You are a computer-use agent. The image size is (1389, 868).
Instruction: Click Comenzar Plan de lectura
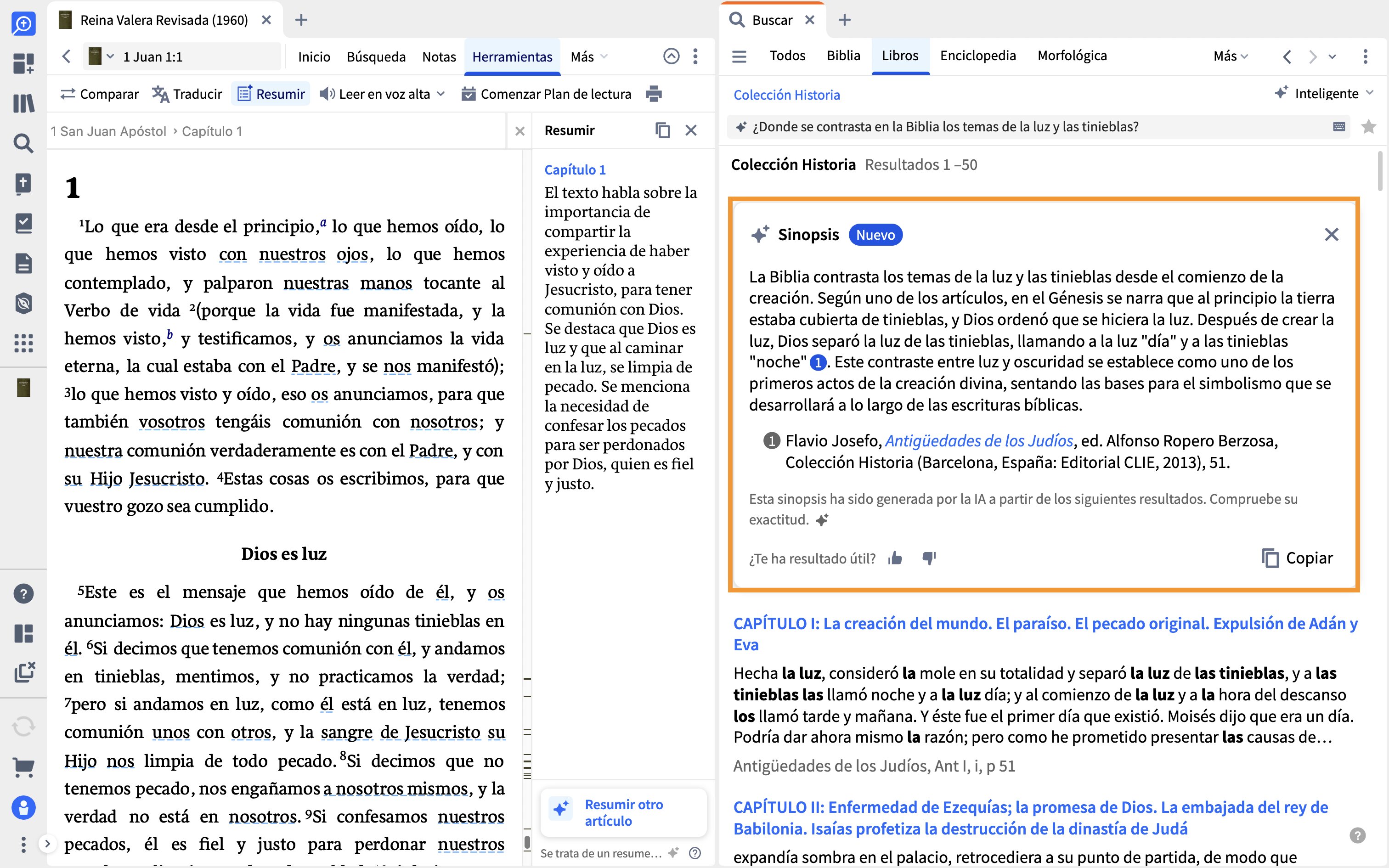[x=547, y=94]
